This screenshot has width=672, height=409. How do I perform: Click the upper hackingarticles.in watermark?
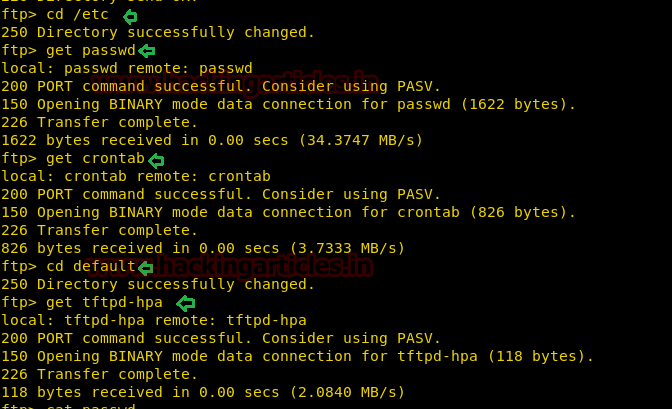[235, 82]
